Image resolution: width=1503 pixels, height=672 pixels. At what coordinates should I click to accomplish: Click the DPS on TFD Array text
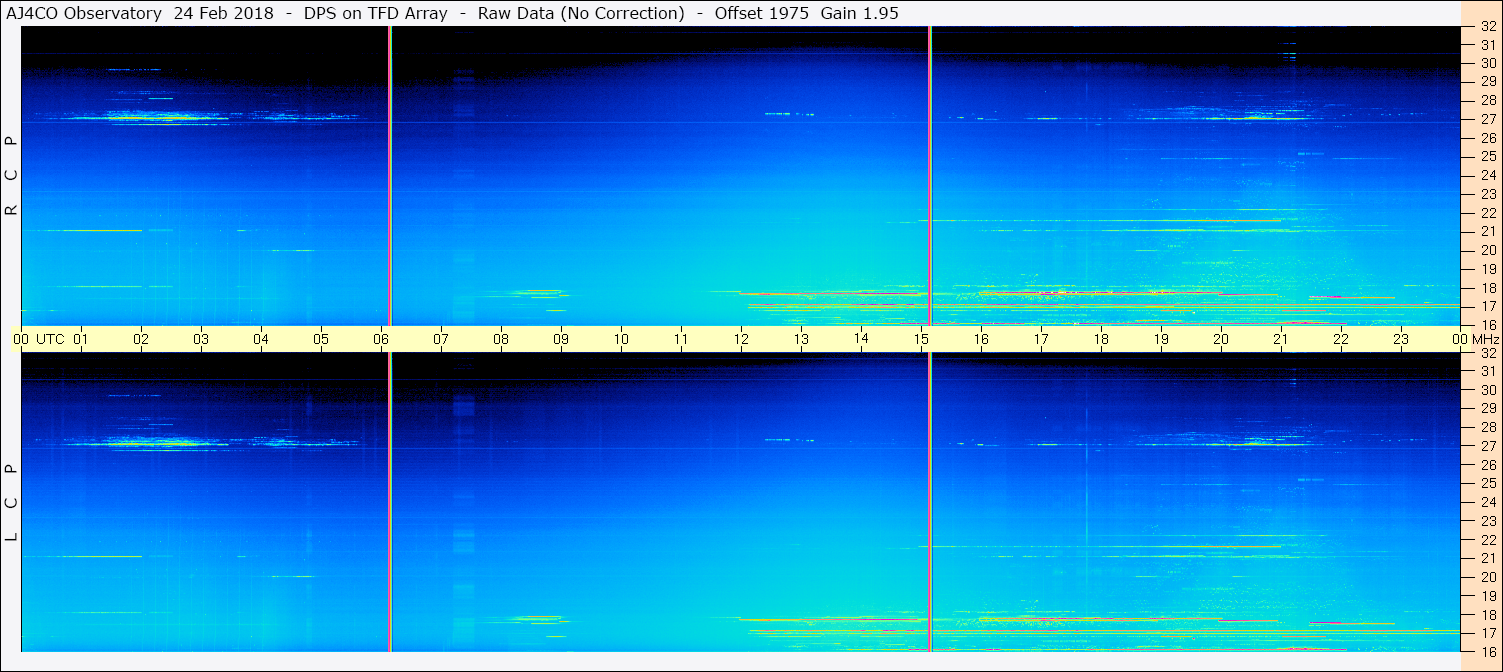375,13
